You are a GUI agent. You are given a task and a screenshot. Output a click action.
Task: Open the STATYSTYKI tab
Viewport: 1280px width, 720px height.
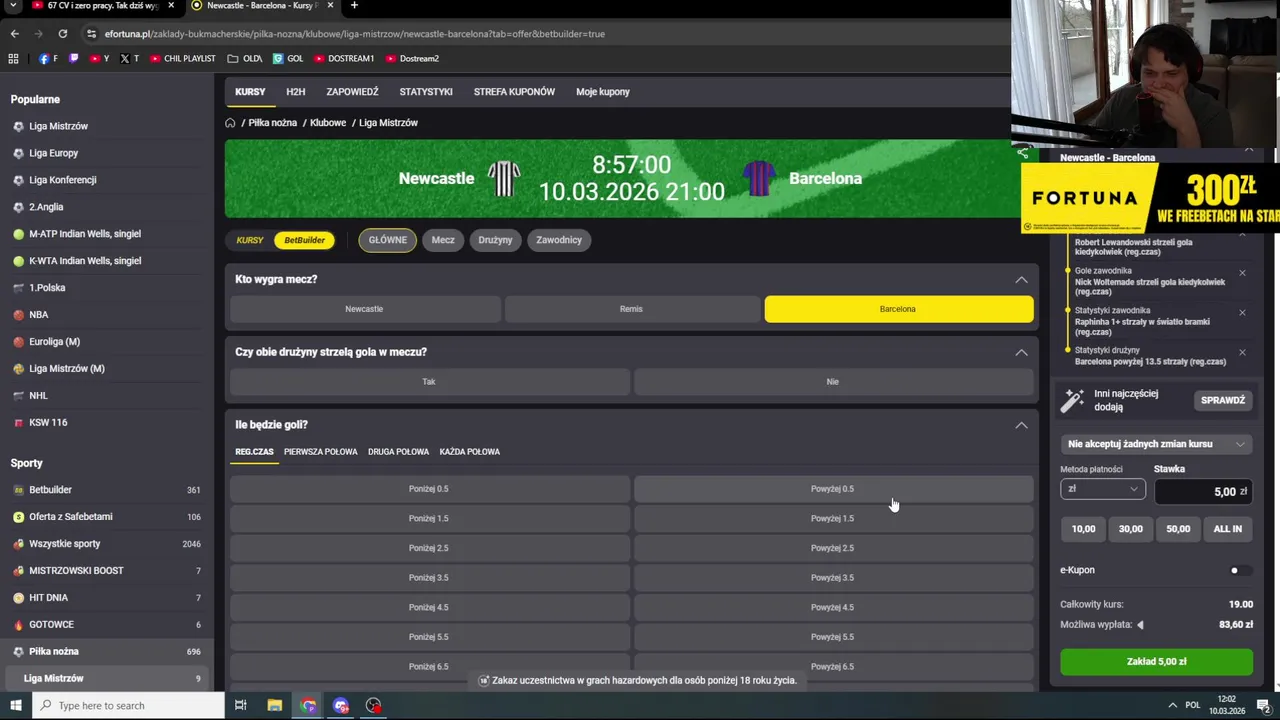click(426, 92)
